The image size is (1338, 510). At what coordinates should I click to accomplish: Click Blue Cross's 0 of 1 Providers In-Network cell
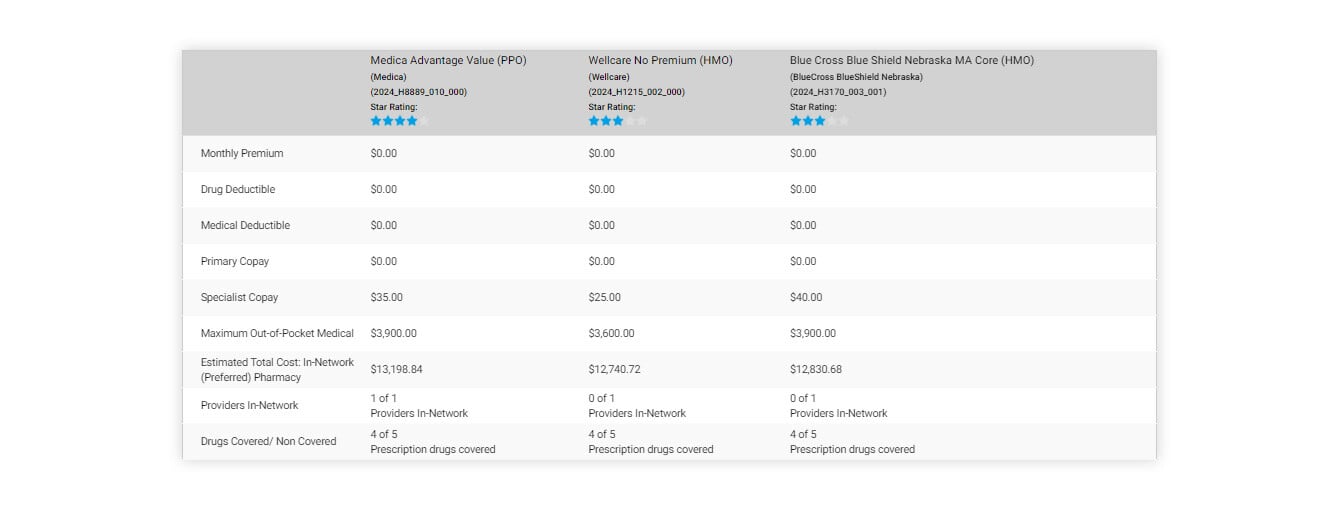[x=839, y=405]
